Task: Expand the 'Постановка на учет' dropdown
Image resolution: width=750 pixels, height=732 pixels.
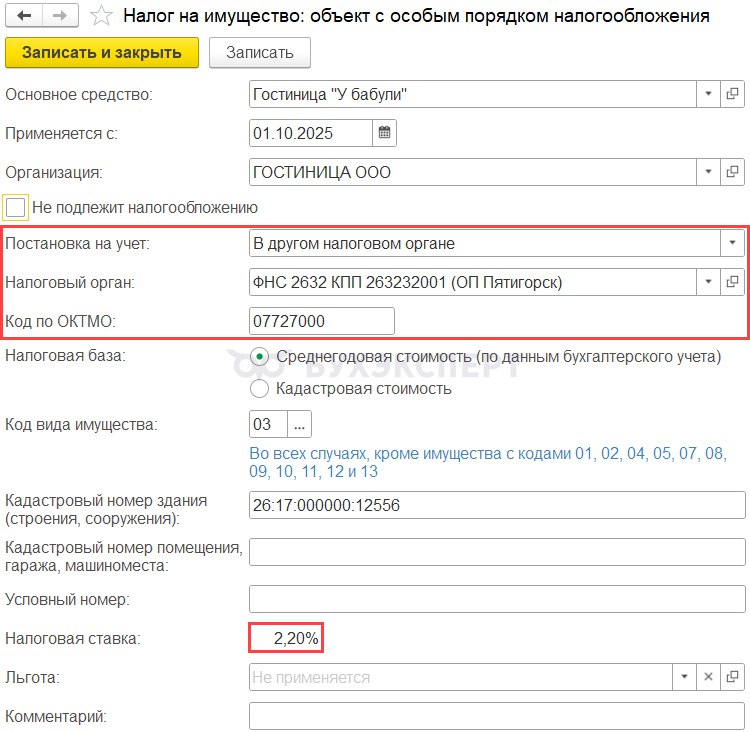Action: click(732, 243)
